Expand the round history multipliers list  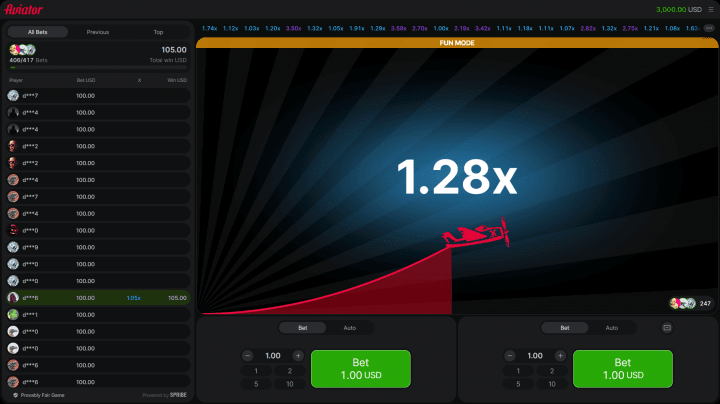709,28
